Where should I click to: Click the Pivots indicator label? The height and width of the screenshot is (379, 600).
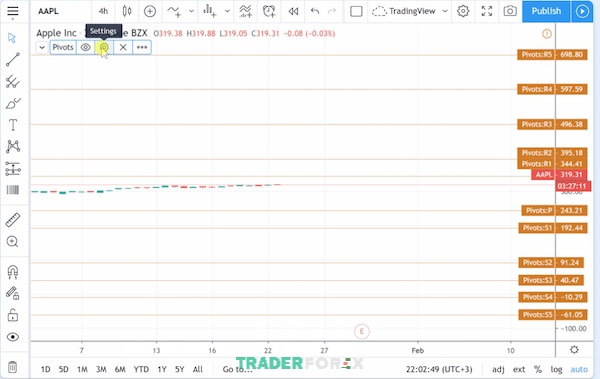[63, 47]
